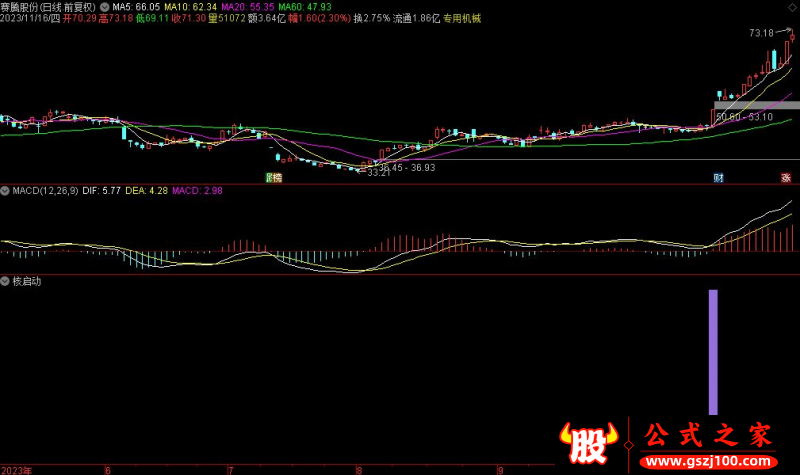Click month 9 on time axis

501,470
